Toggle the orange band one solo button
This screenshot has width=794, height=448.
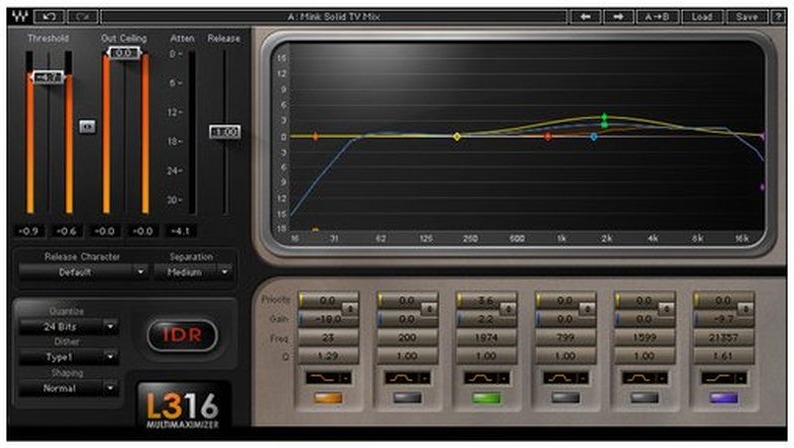point(328,398)
